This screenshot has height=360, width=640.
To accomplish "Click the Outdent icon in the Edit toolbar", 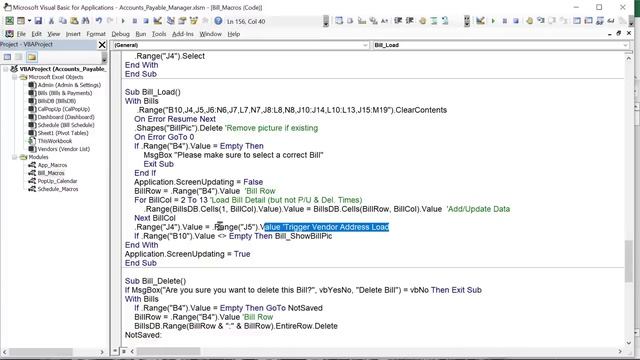I will [x=410, y=21].
